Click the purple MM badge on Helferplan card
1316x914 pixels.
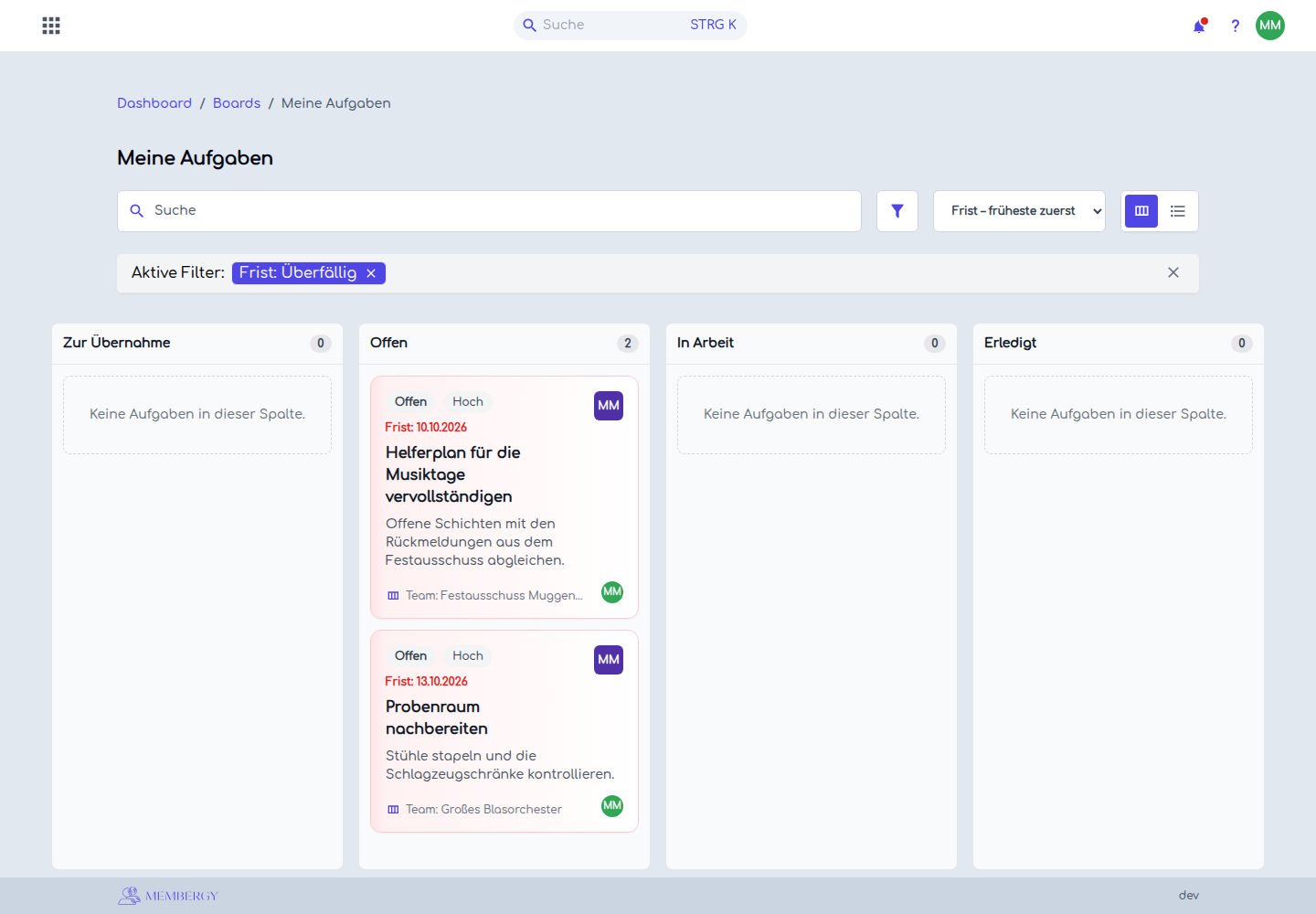[x=609, y=406]
